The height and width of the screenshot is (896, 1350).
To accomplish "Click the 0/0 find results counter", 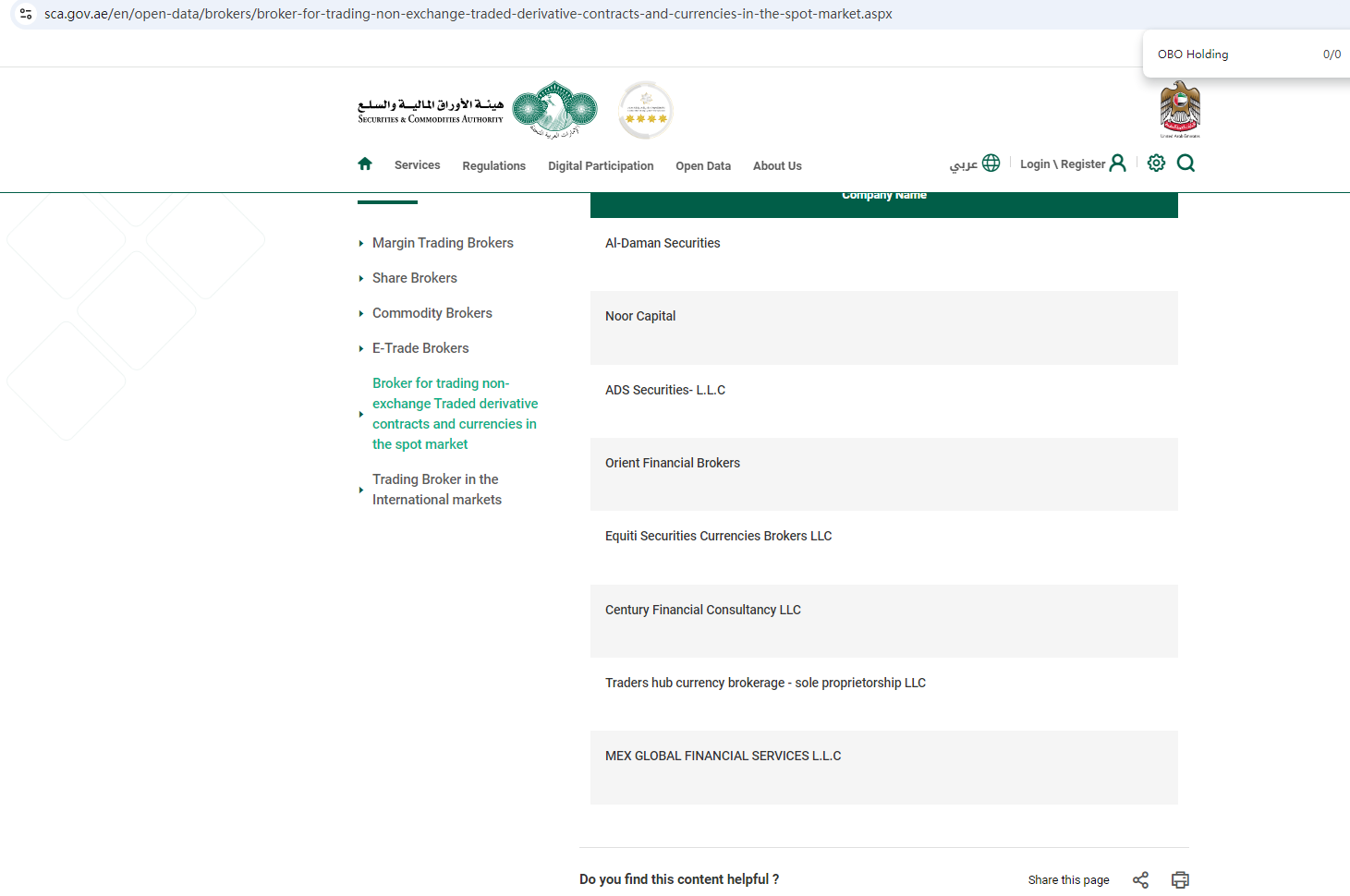I will (x=1332, y=54).
